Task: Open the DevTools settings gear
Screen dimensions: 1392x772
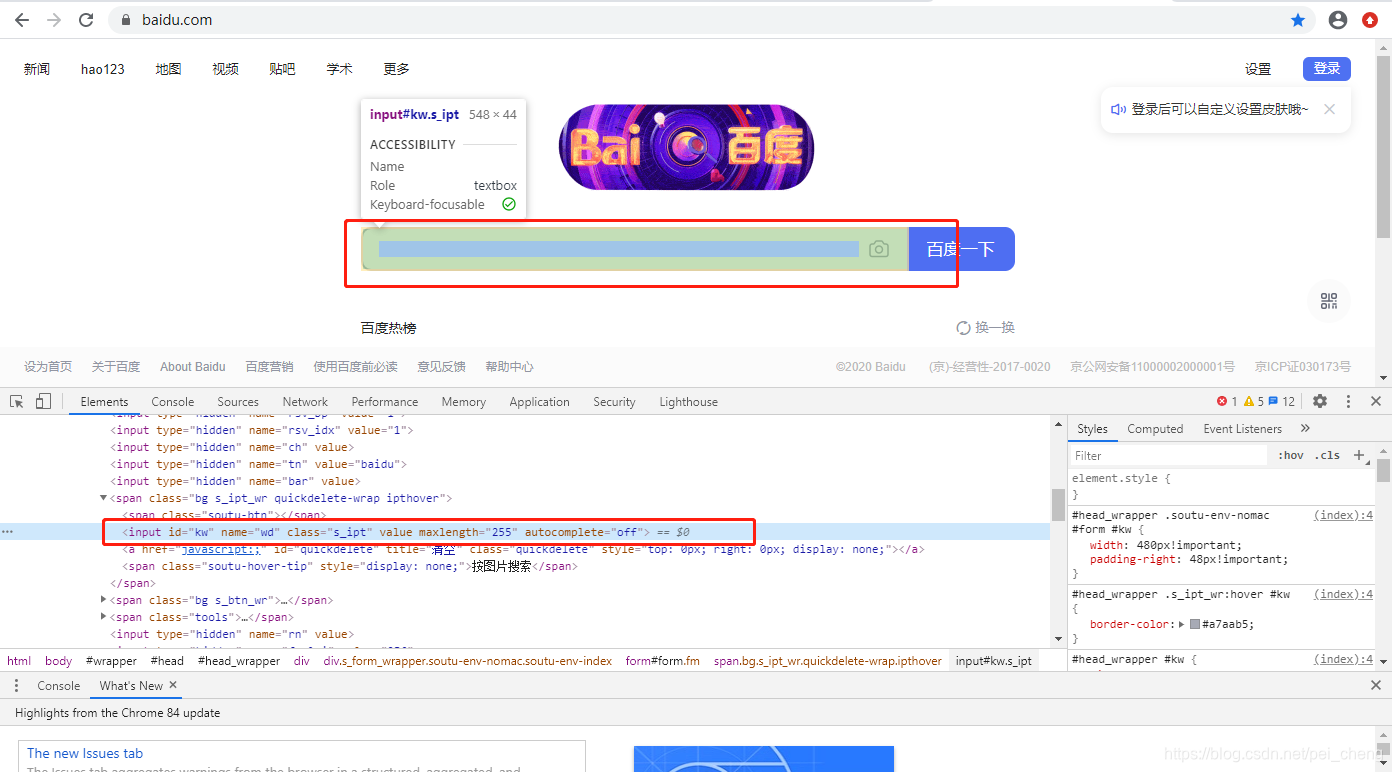Action: pos(1320,401)
